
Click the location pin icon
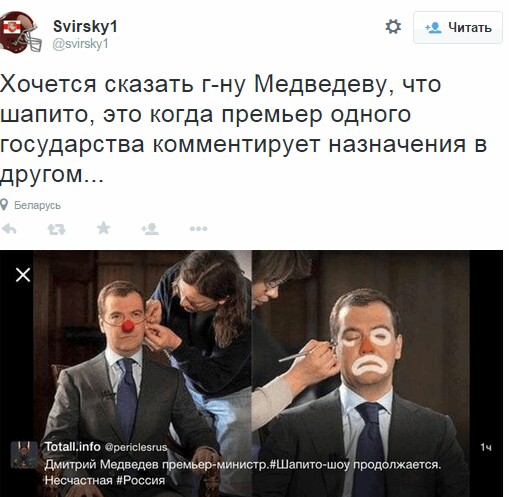[4, 205]
